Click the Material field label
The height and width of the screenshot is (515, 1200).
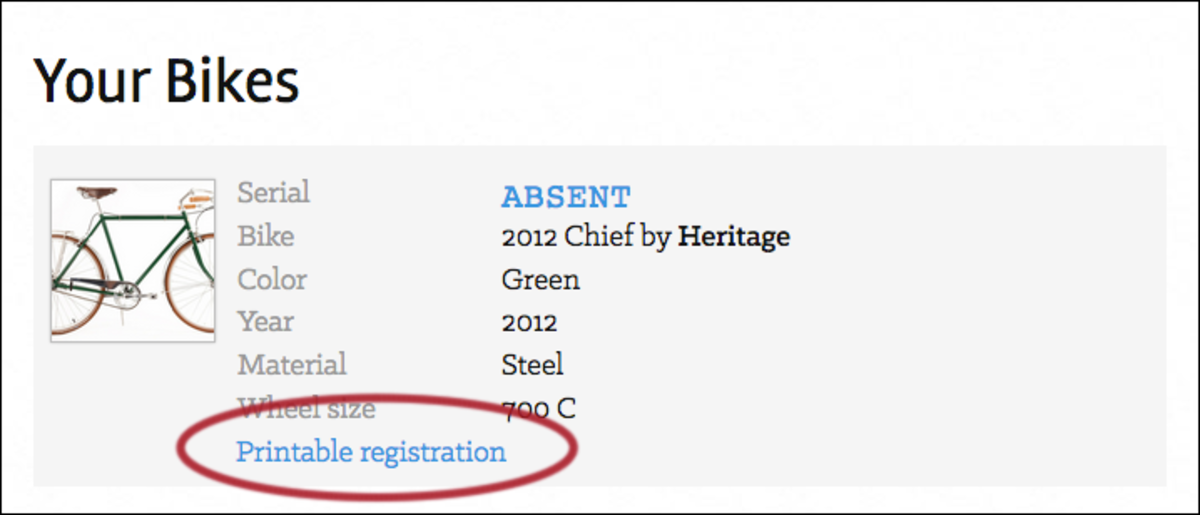pos(292,364)
